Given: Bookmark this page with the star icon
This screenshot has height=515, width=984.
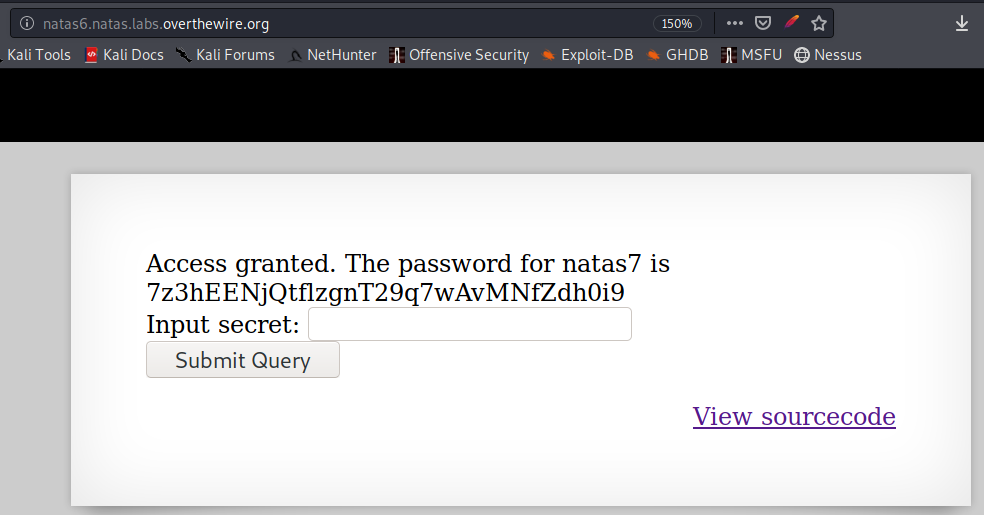Looking at the screenshot, I should pos(819,24).
